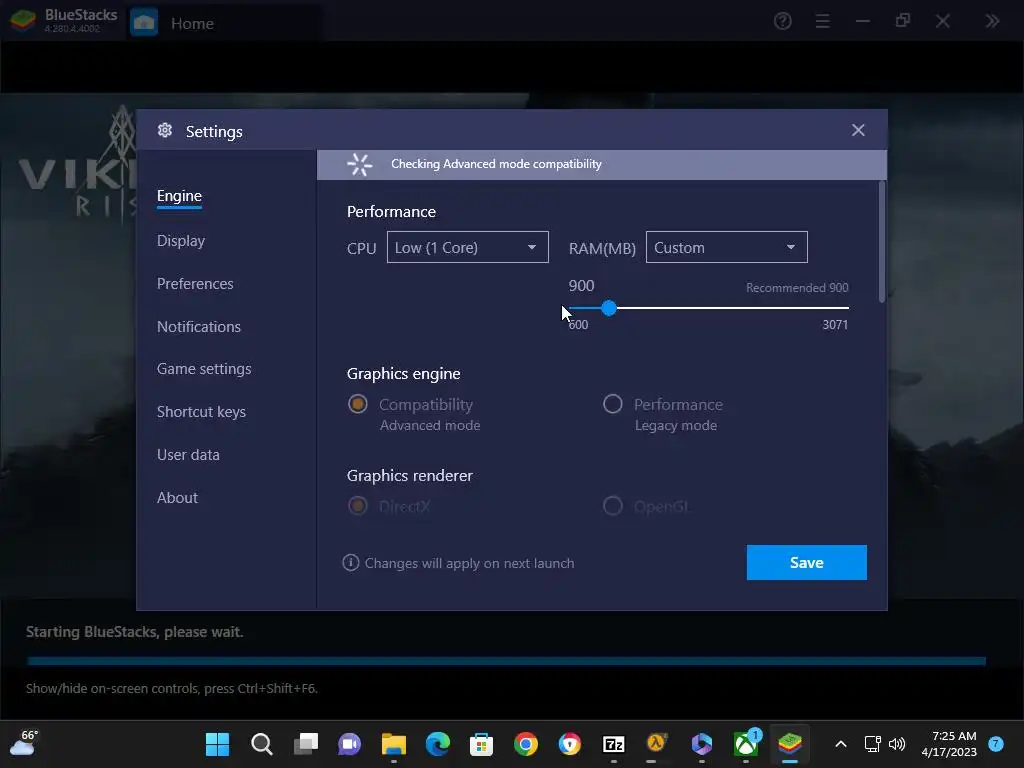Select the OpenGL renderer option
Screen dimensions: 1024x768
[x=613, y=505]
